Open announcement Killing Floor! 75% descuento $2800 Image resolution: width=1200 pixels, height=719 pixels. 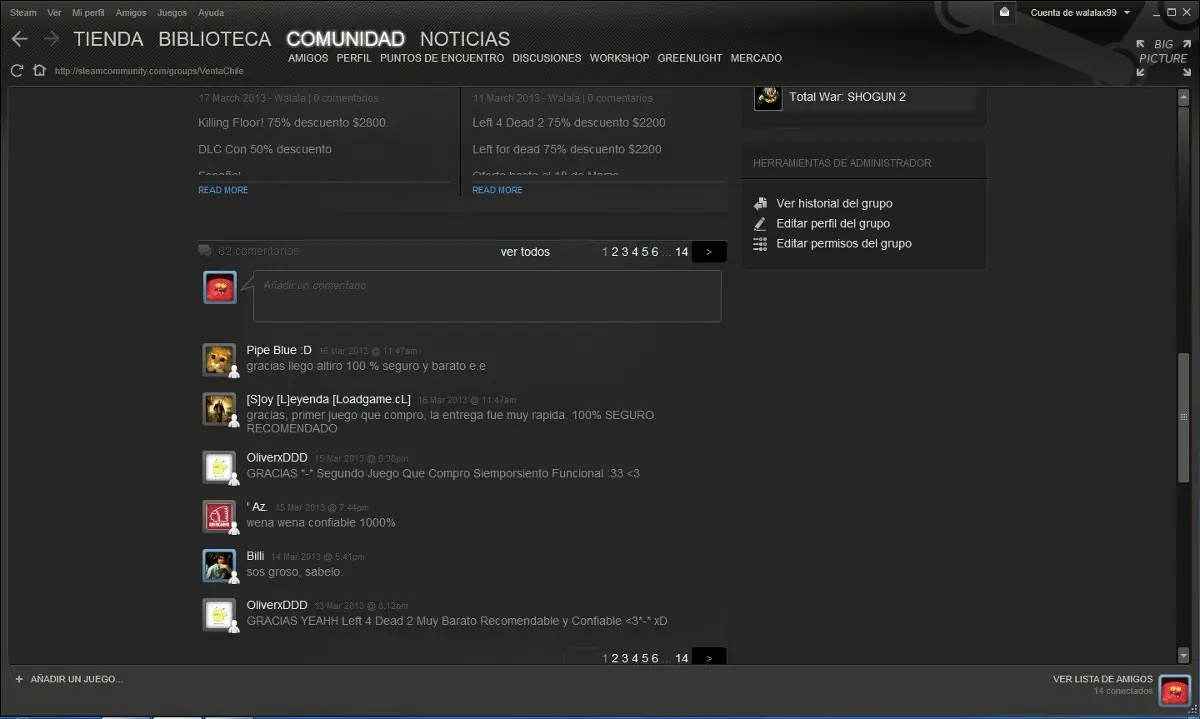point(292,123)
